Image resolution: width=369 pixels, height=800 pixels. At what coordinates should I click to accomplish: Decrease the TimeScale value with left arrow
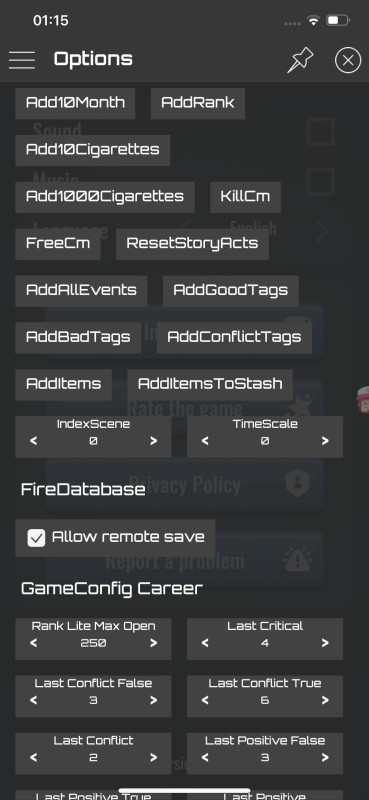[x=205, y=441]
